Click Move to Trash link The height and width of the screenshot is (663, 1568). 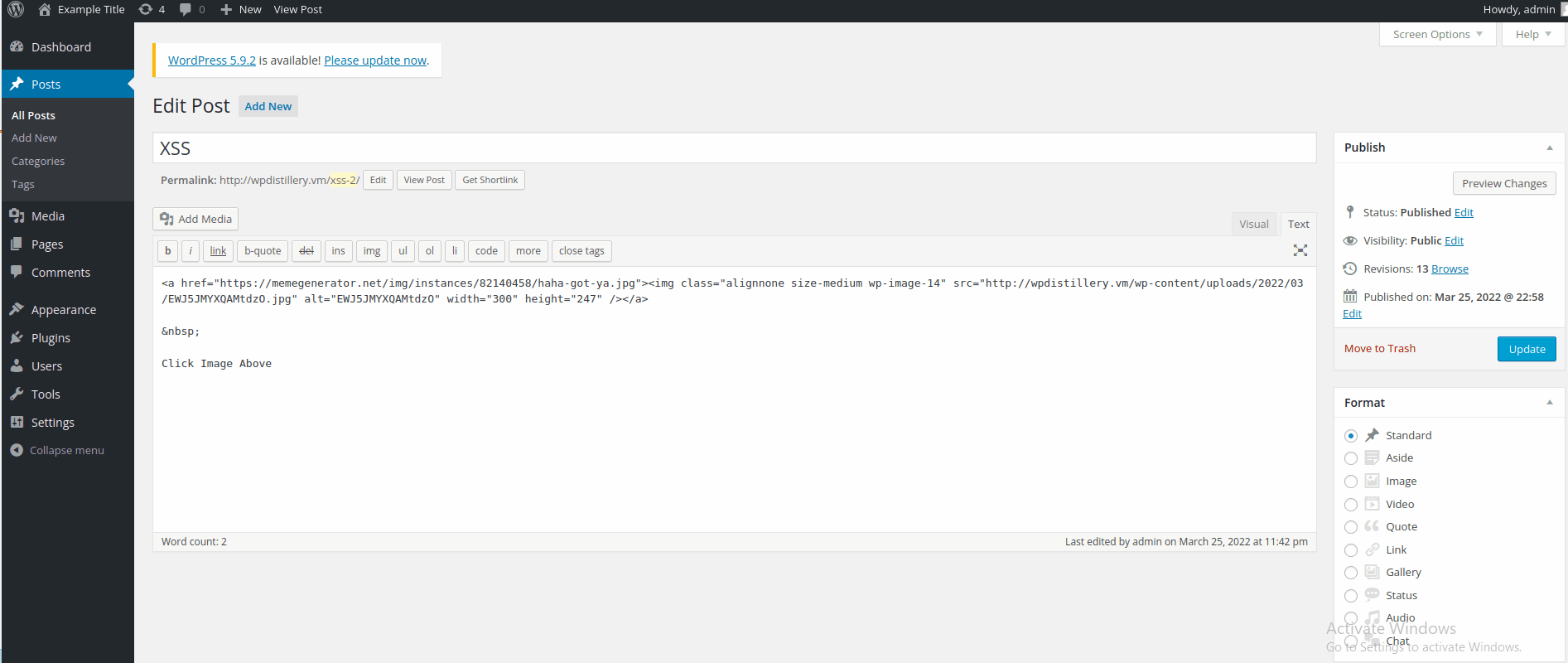[1380, 349]
